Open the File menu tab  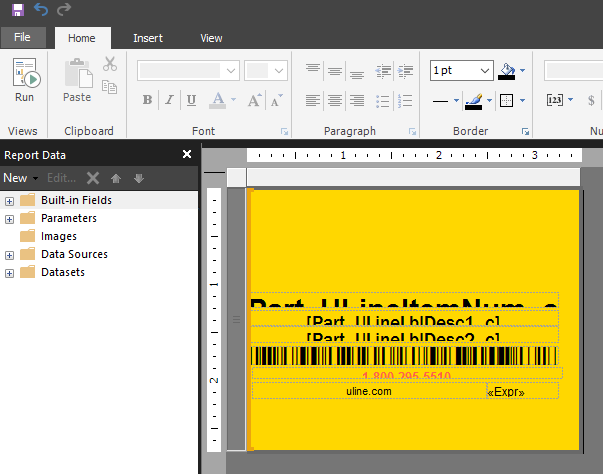point(23,37)
